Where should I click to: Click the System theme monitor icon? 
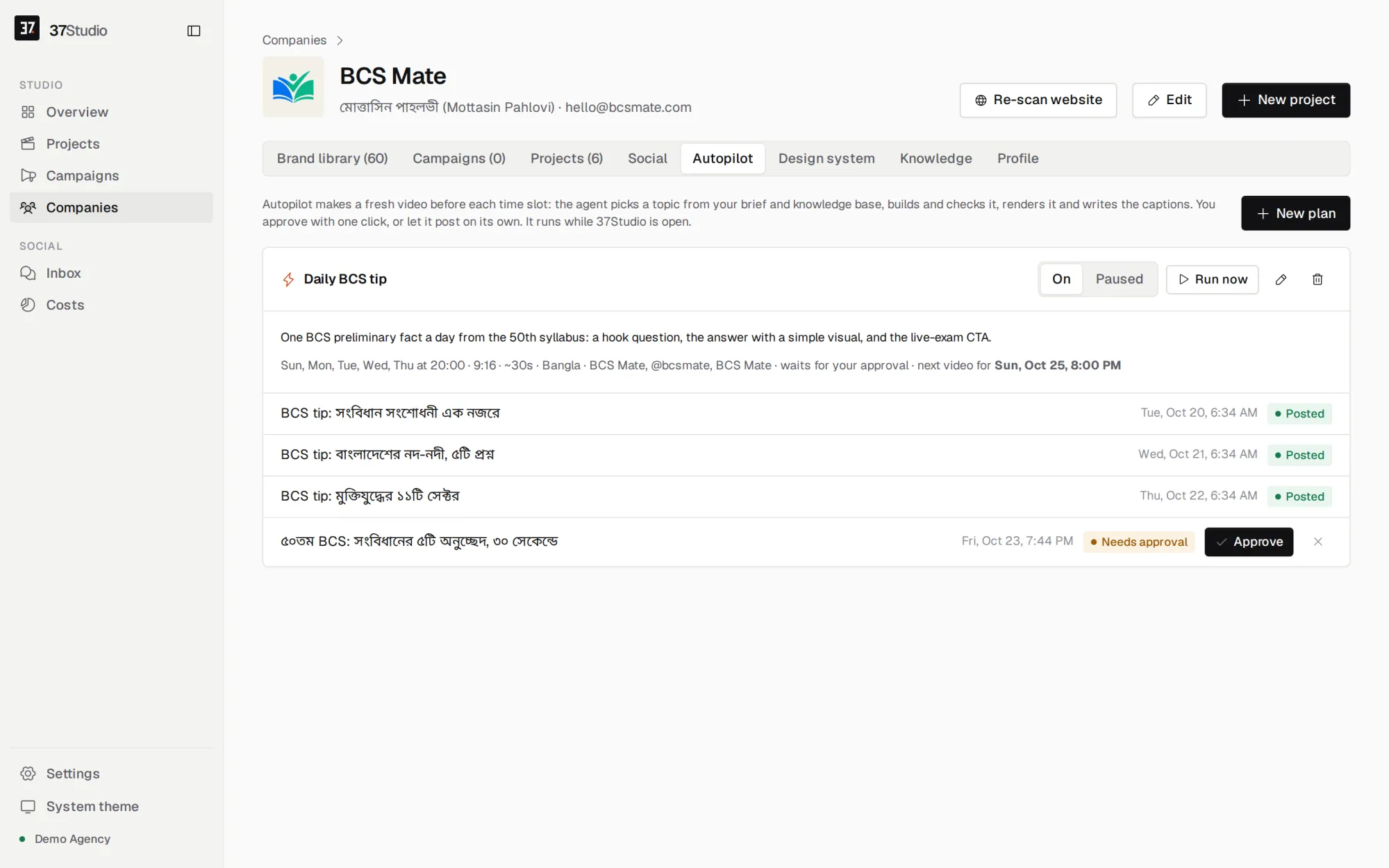(x=28, y=806)
